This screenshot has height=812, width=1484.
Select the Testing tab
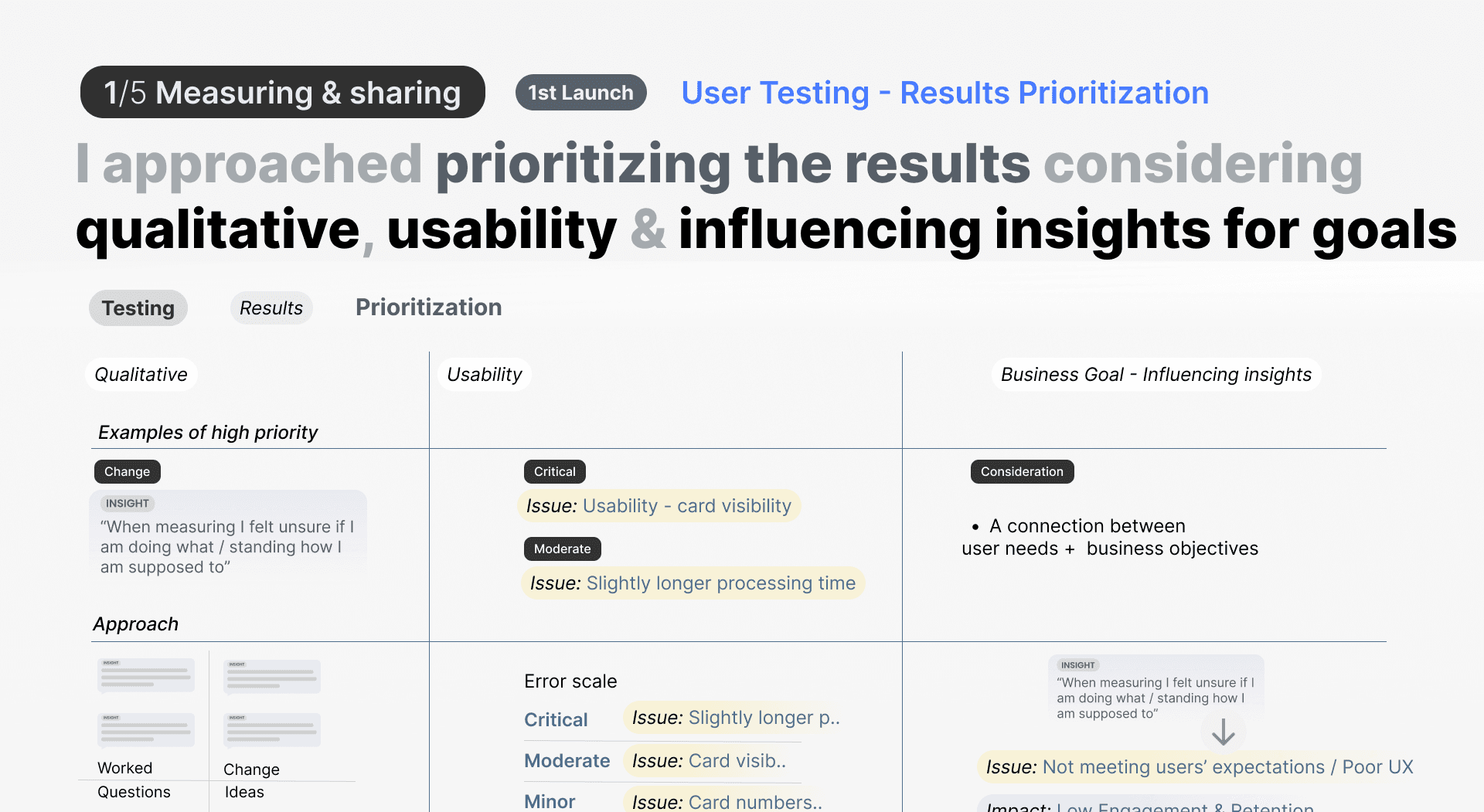tap(138, 308)
